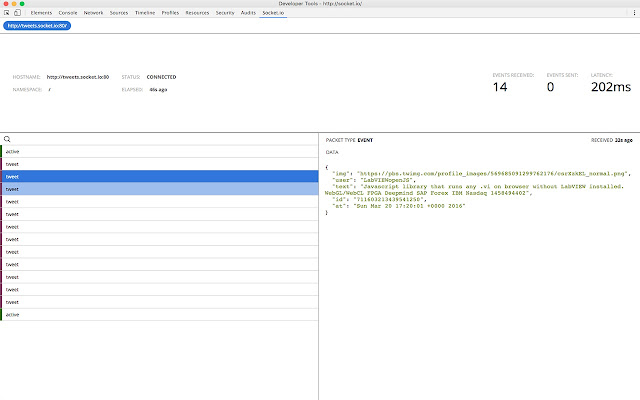Close the Developer Tools window with red button
Image resolution: width=640 pixels, height=400 pixels.
click(6, 4)
